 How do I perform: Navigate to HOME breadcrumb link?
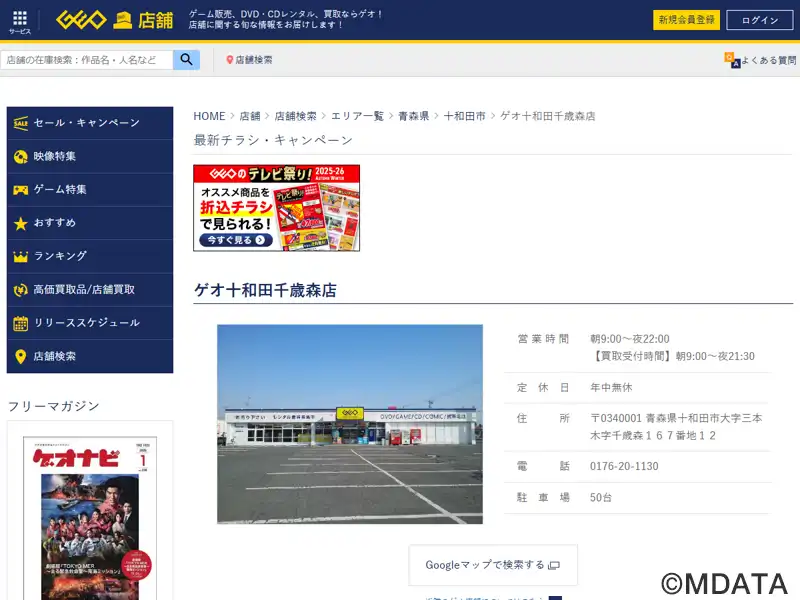point(209,116)
